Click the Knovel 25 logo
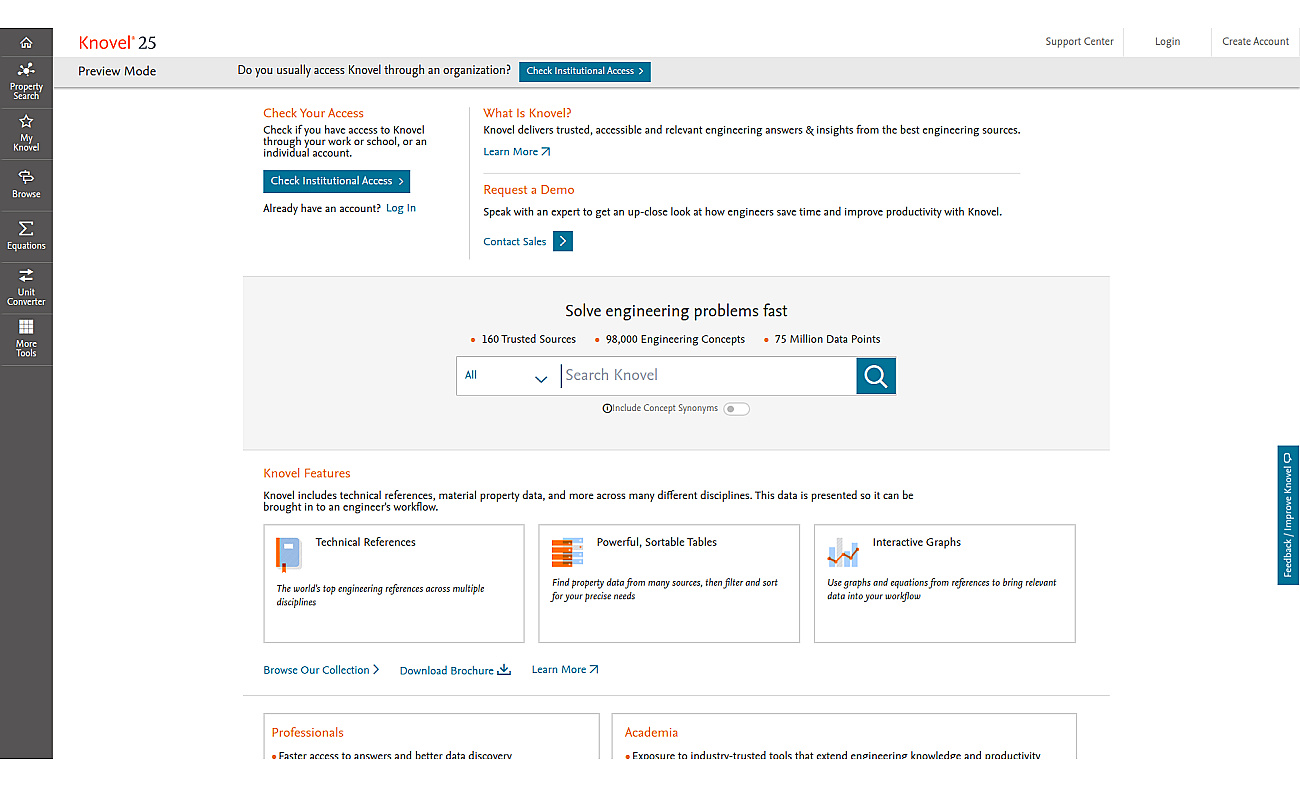The image size is (1300, 788). 117,42
